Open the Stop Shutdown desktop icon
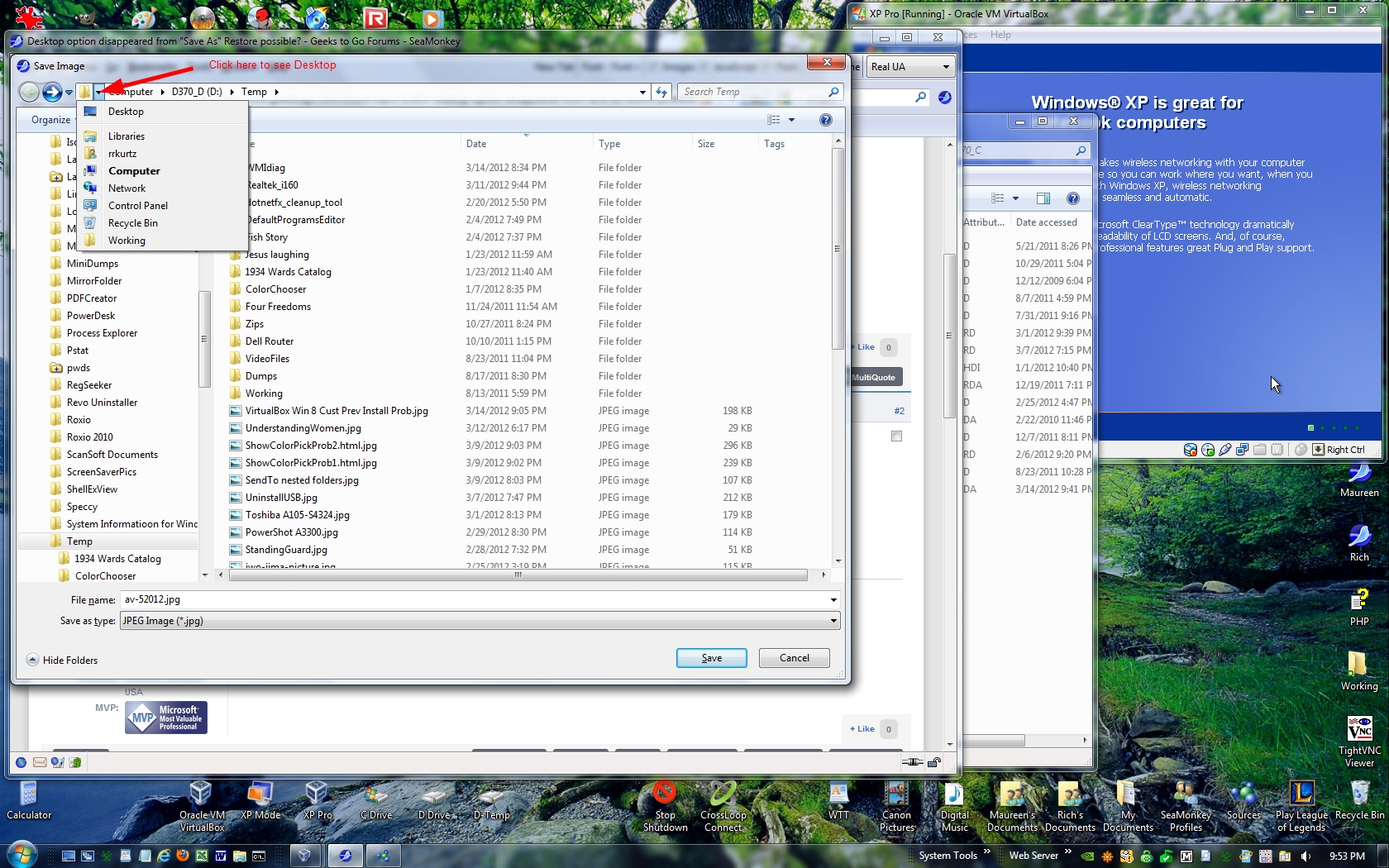Screen dimensions: 1389x868 point(666,806)
